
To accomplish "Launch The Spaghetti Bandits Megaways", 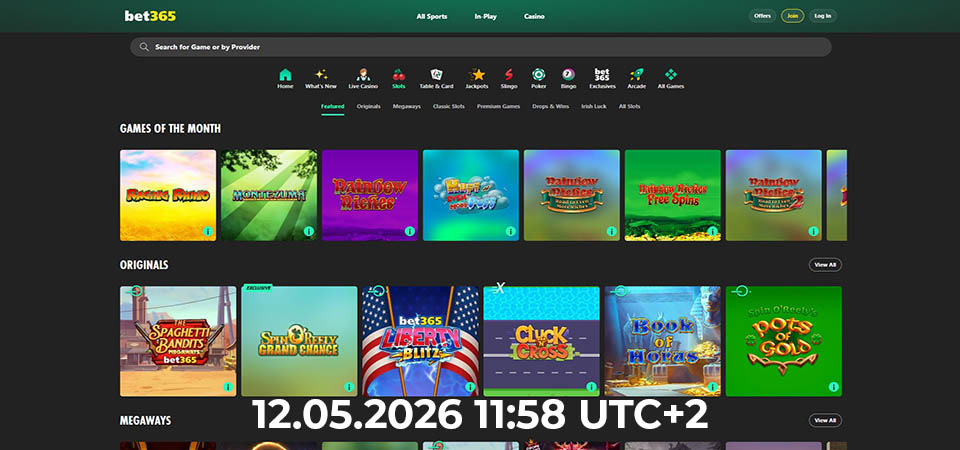I will pyautogui.click(x=178, y=341).
